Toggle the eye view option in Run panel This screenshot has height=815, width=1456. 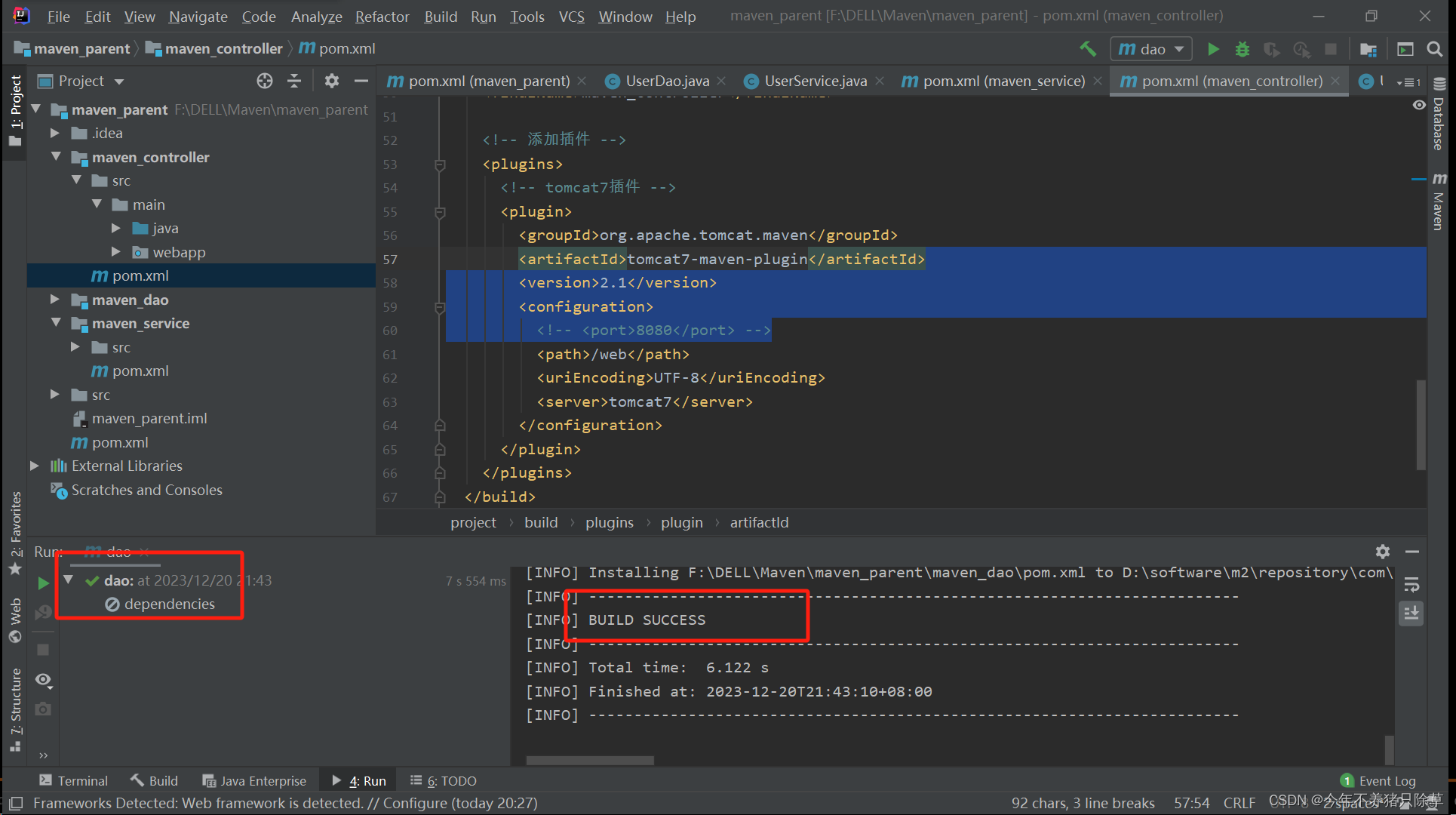click(x=43, y=679)
